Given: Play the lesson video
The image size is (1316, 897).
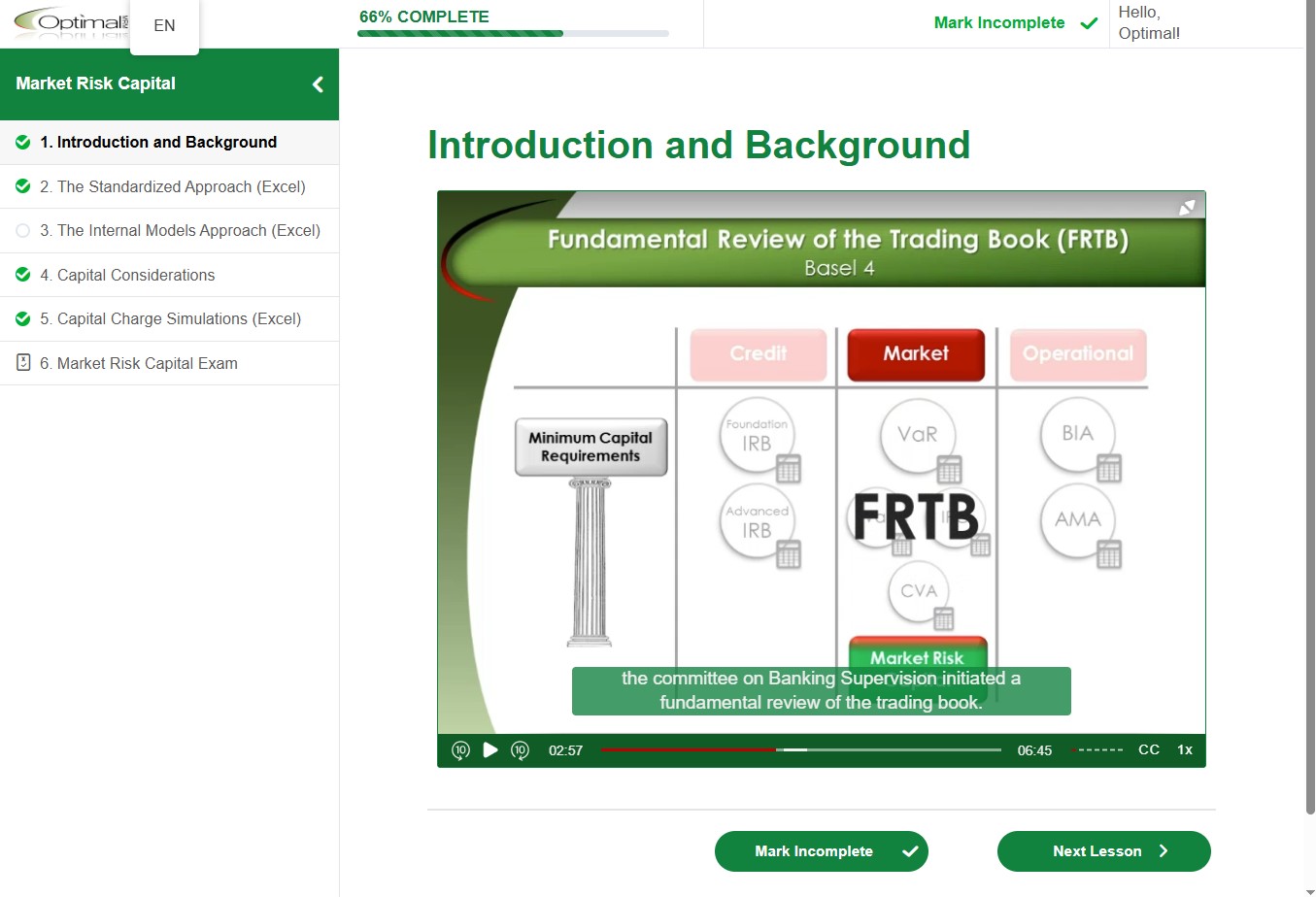Looking at the screenshot, I should pyautogui.click(x=490, y=749).
